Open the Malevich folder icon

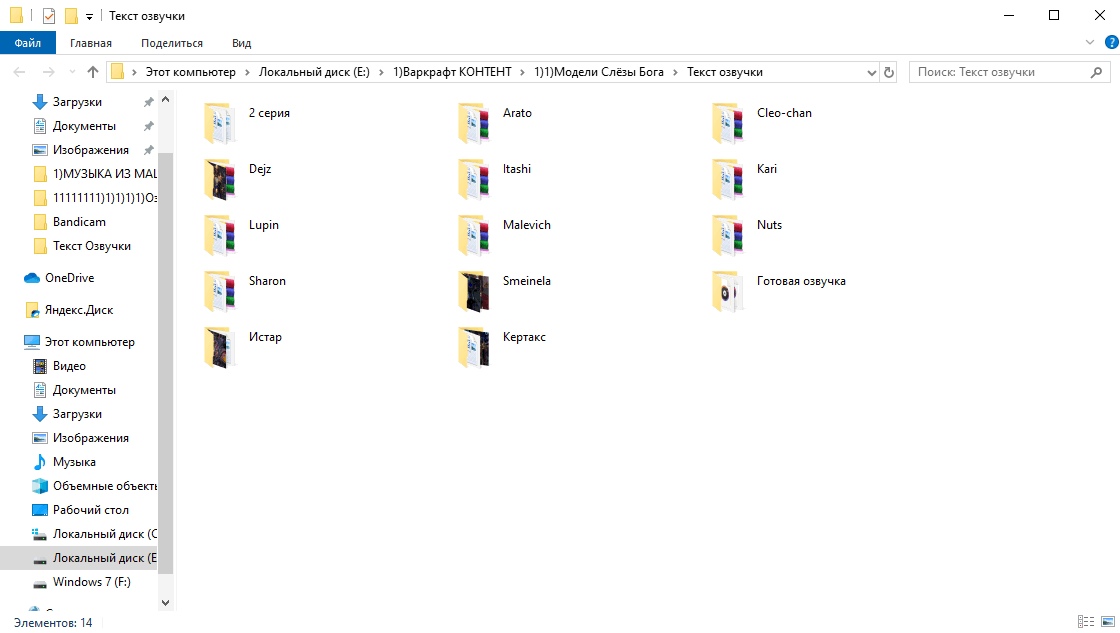pos(474,235)
